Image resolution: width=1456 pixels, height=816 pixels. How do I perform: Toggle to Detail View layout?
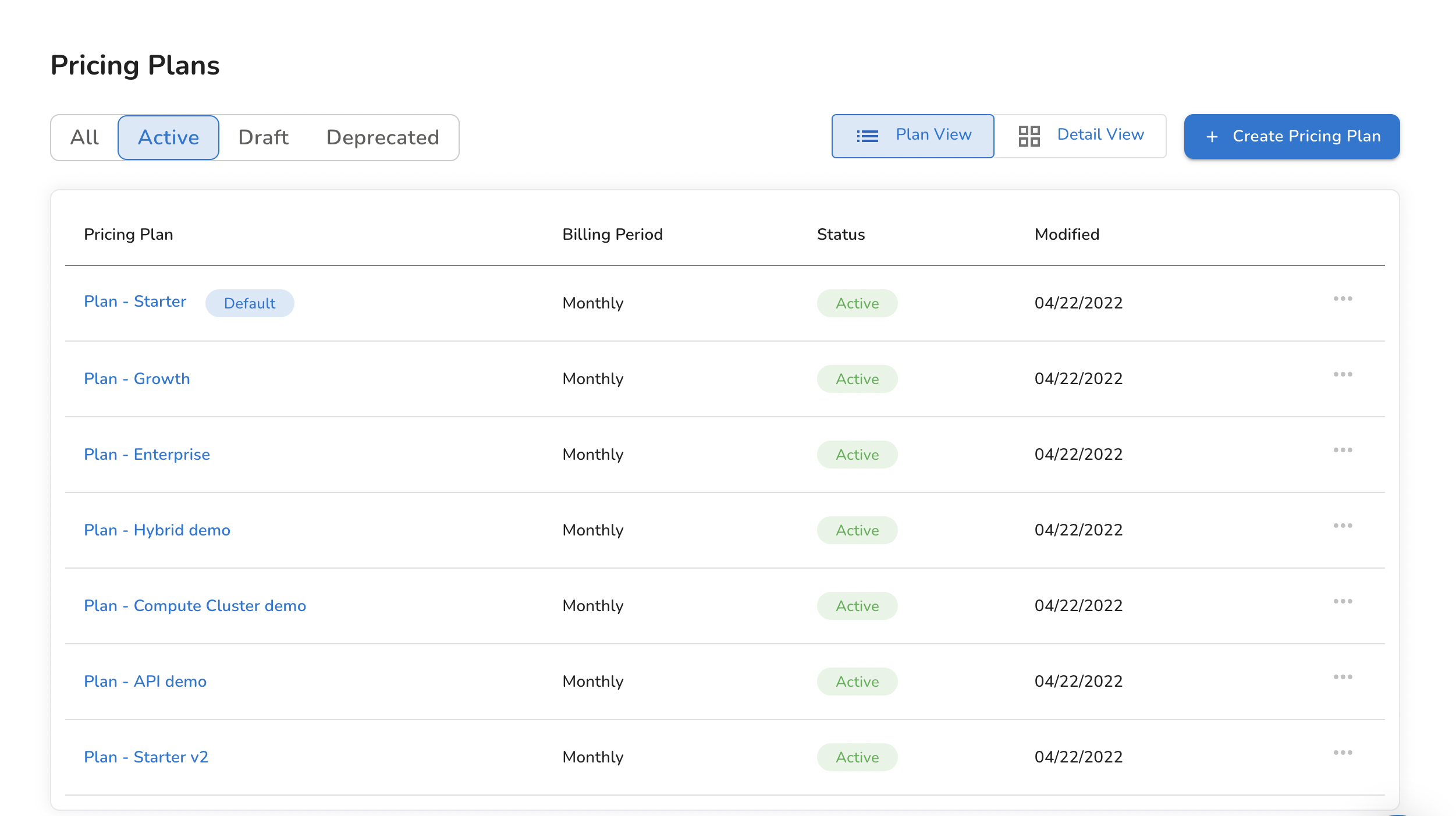pos(1100,135)
